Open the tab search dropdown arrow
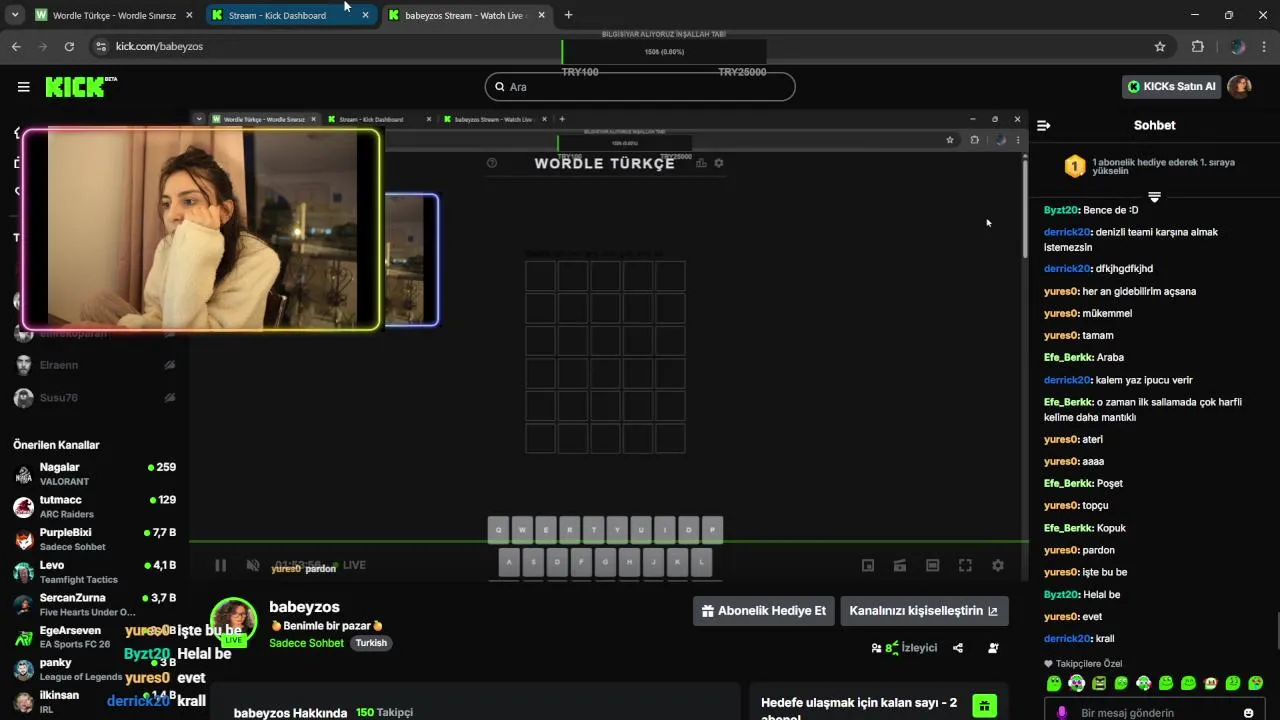The image size is (1280, 720). coord(14,15)
